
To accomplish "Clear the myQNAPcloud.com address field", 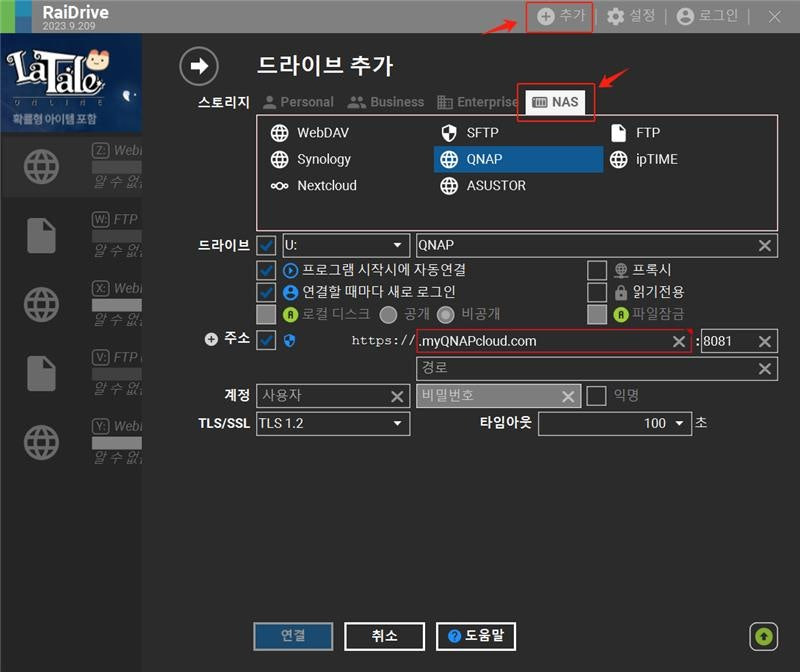I will [x=679, y=341].
